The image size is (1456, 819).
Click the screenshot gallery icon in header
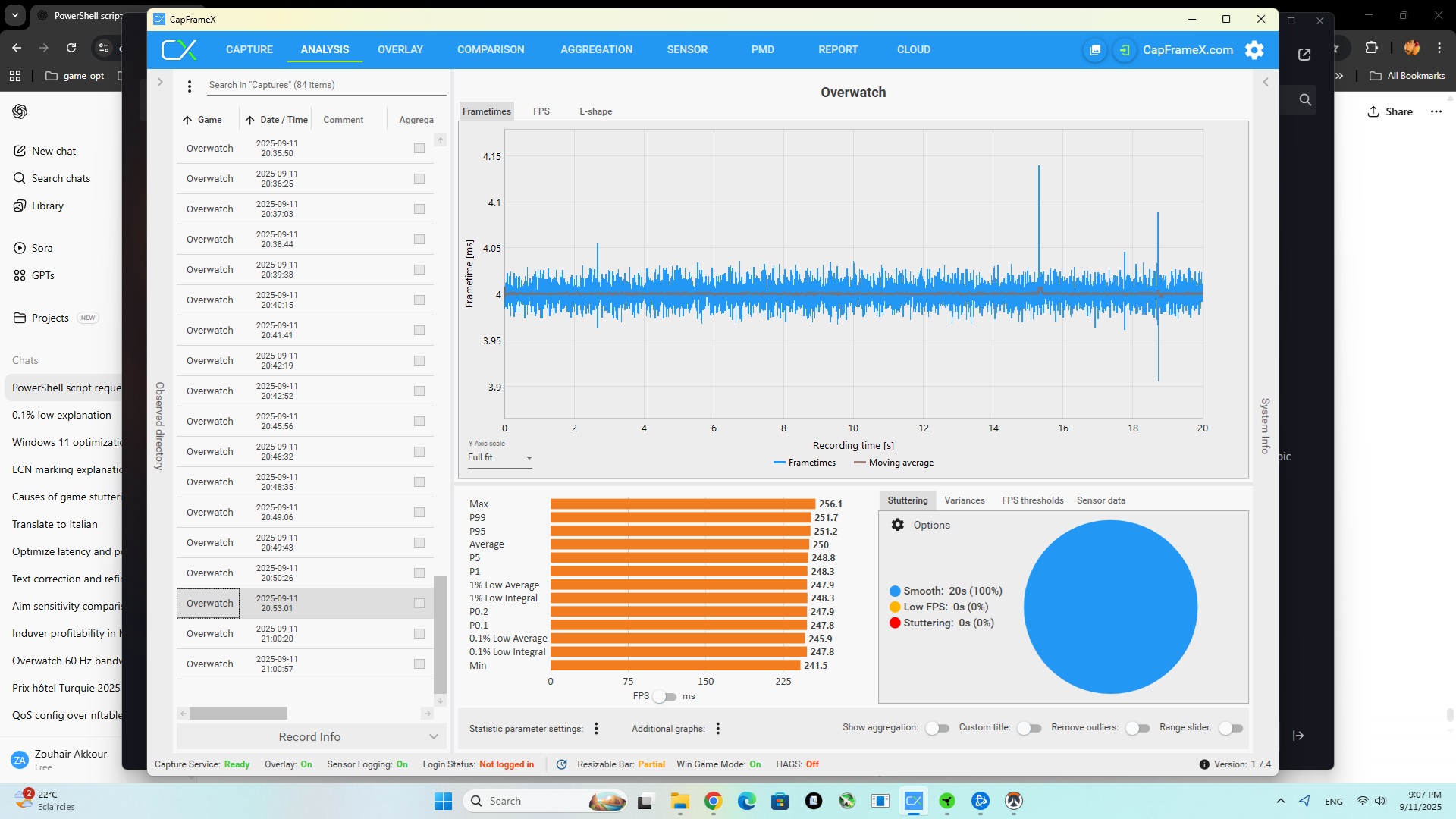pos(1094,50)
